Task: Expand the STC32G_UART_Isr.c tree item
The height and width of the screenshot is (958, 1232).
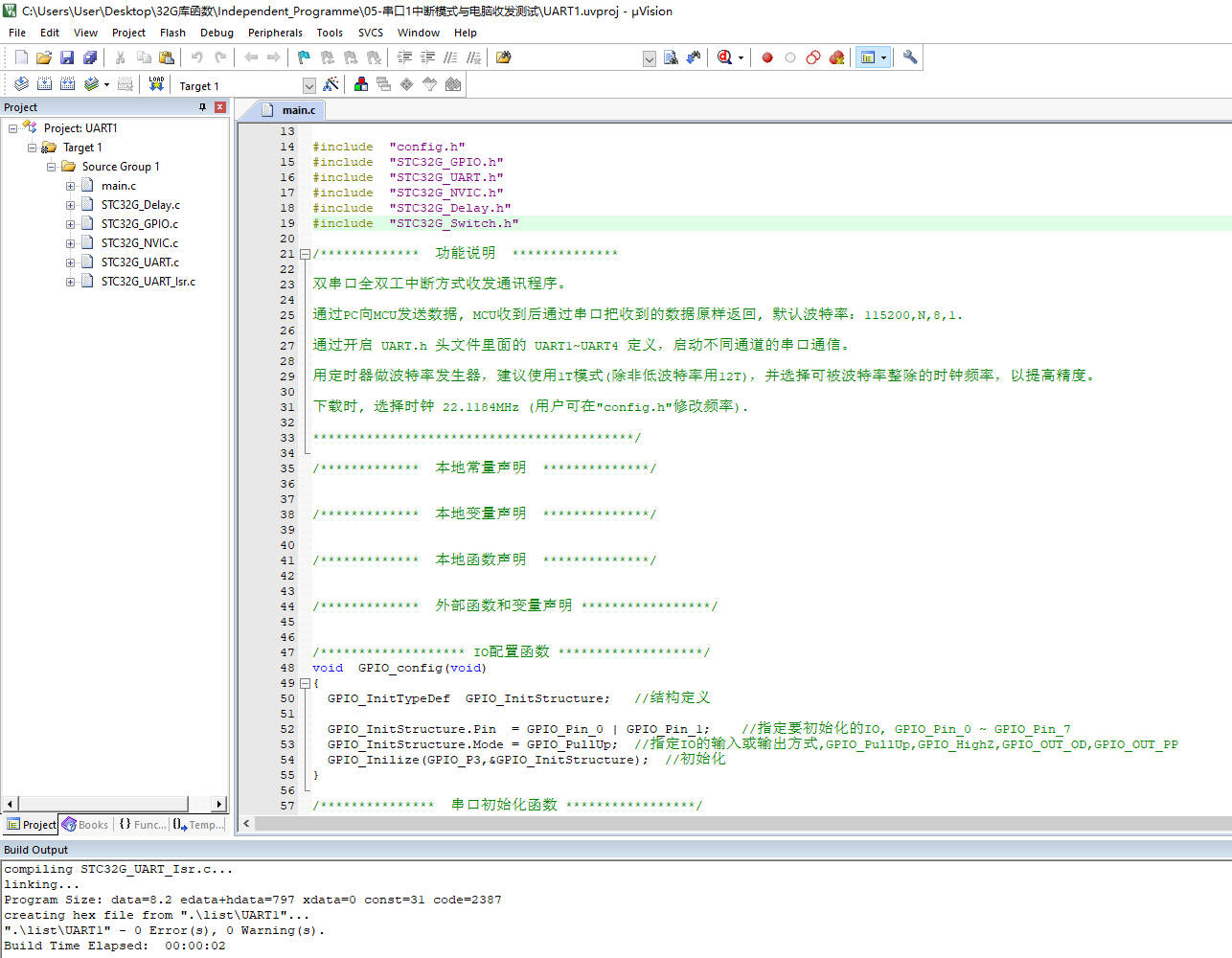Action: (70, 282)
